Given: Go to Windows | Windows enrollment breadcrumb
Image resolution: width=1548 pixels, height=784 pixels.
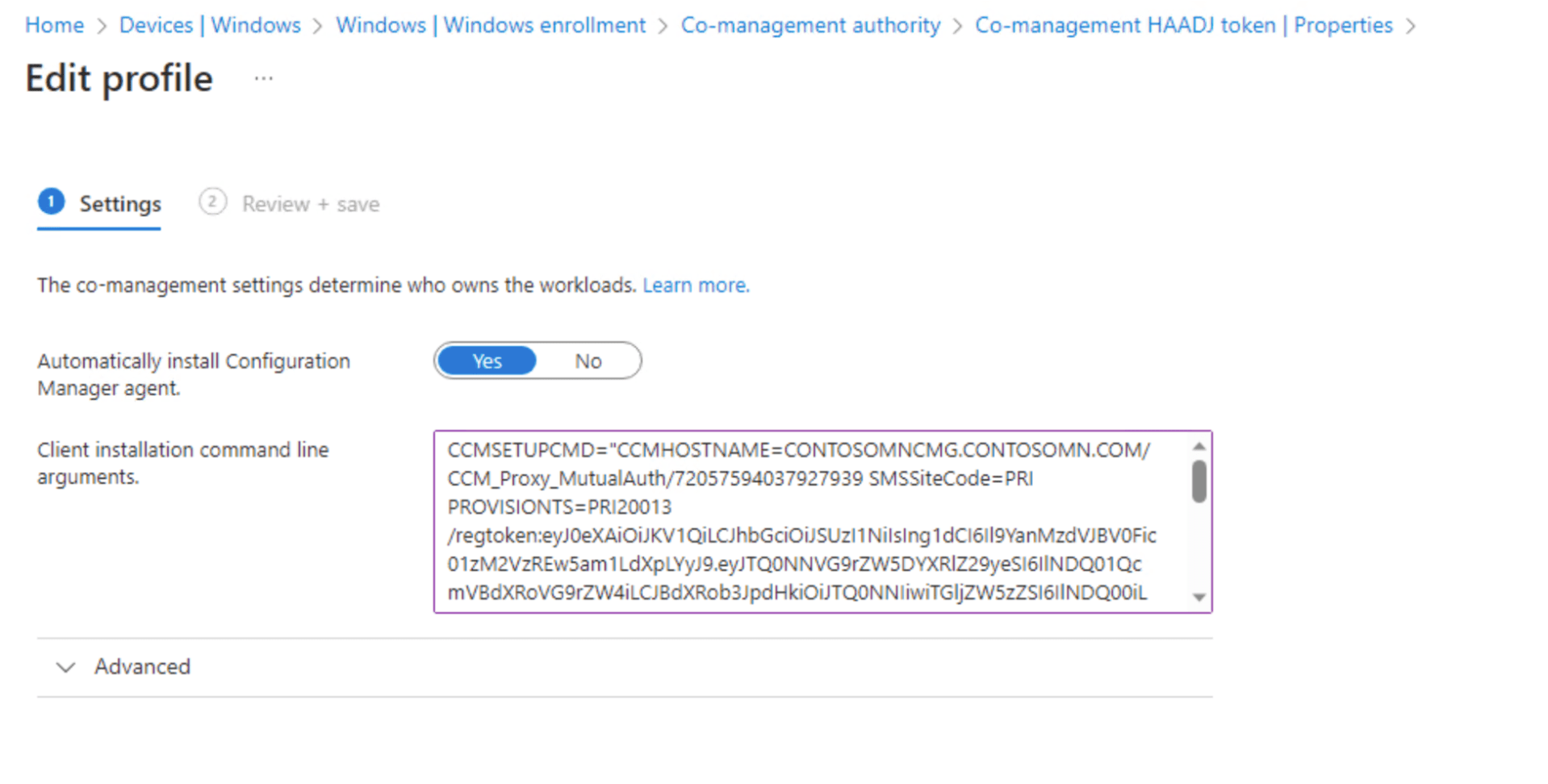Looking at the screenshot, I should coord(491,26).
